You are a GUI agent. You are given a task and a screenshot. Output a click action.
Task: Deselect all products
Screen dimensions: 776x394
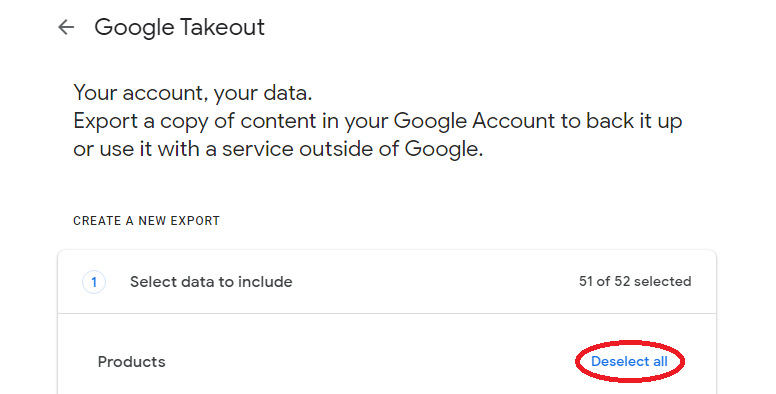pyautogui.click(x=629, y=361)
